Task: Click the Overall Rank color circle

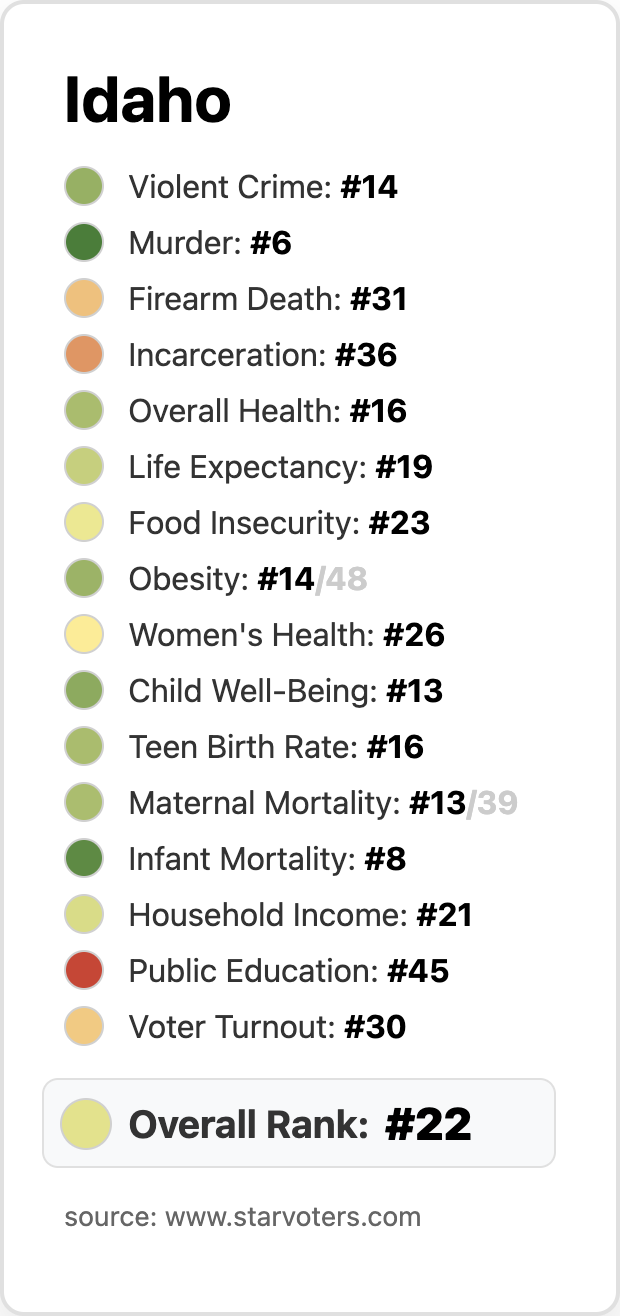Action: point(85,1123)
